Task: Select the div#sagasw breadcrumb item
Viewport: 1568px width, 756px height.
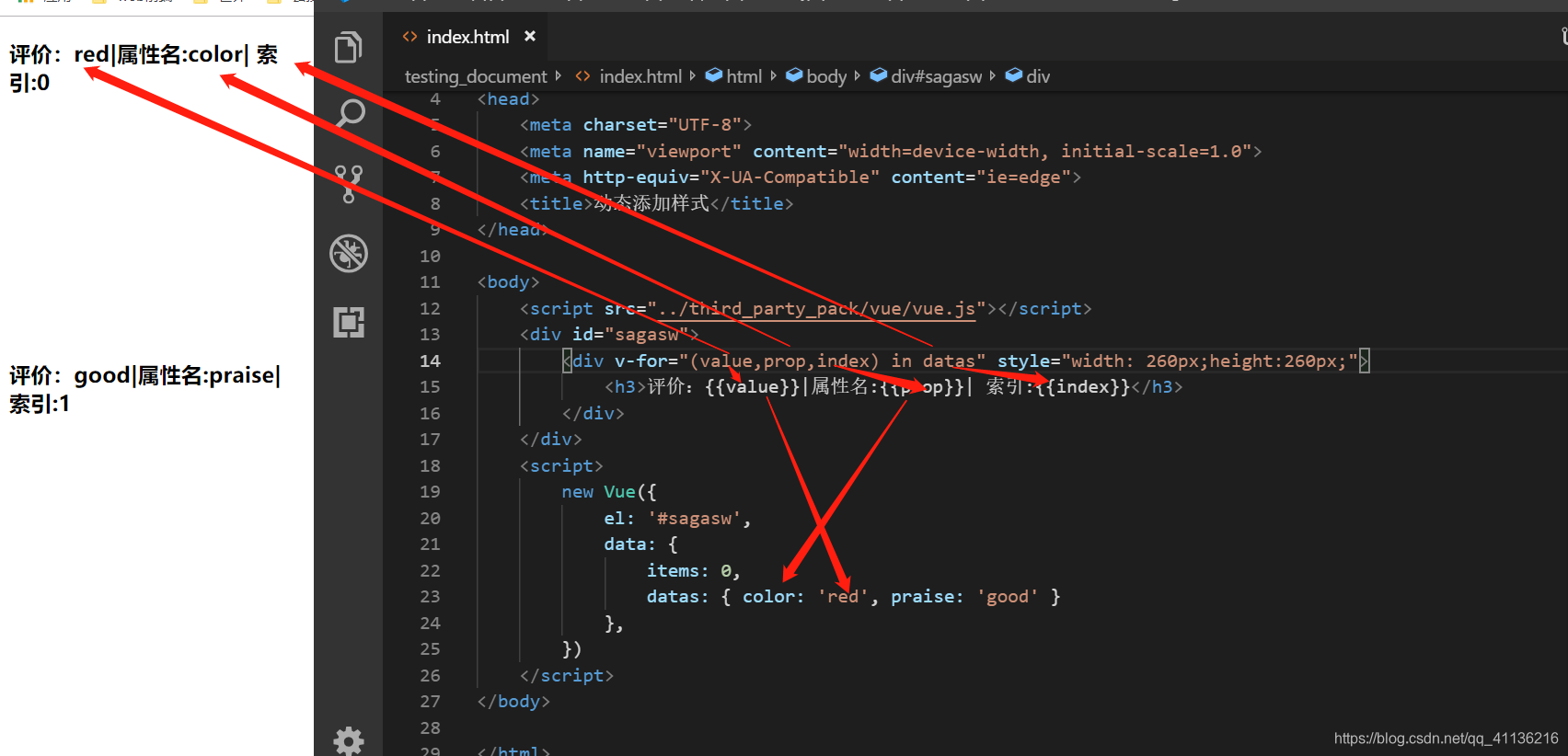Action: [936, 76]
